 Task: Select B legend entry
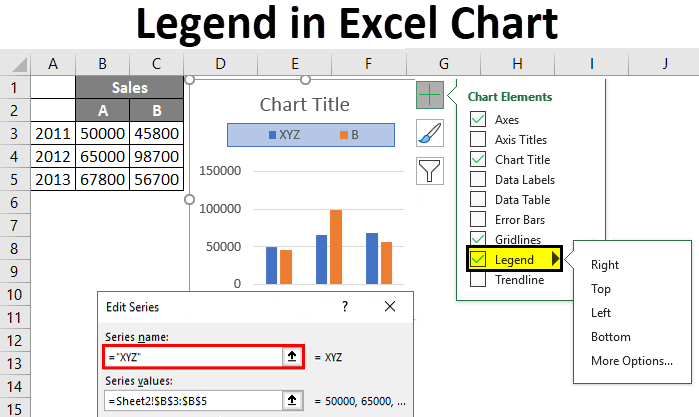tap(349, 135)
